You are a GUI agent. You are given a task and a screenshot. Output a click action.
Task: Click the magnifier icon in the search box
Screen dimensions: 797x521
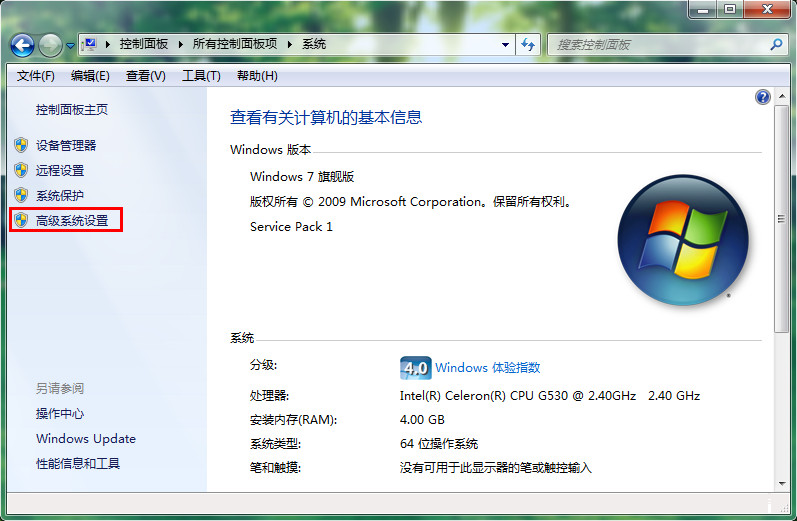click(x=776, y=45)
